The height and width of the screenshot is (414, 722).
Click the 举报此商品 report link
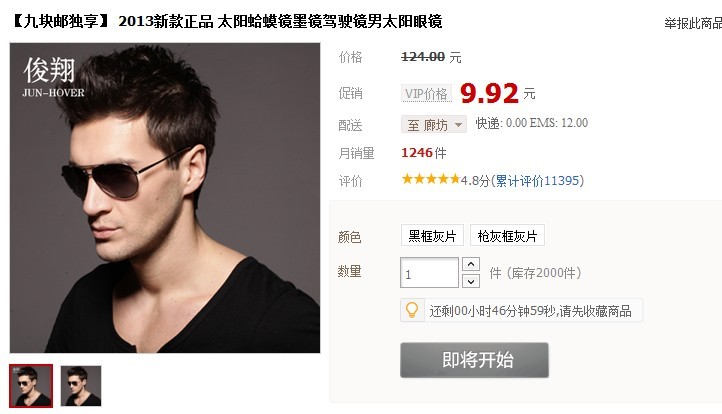coord(693,23)
